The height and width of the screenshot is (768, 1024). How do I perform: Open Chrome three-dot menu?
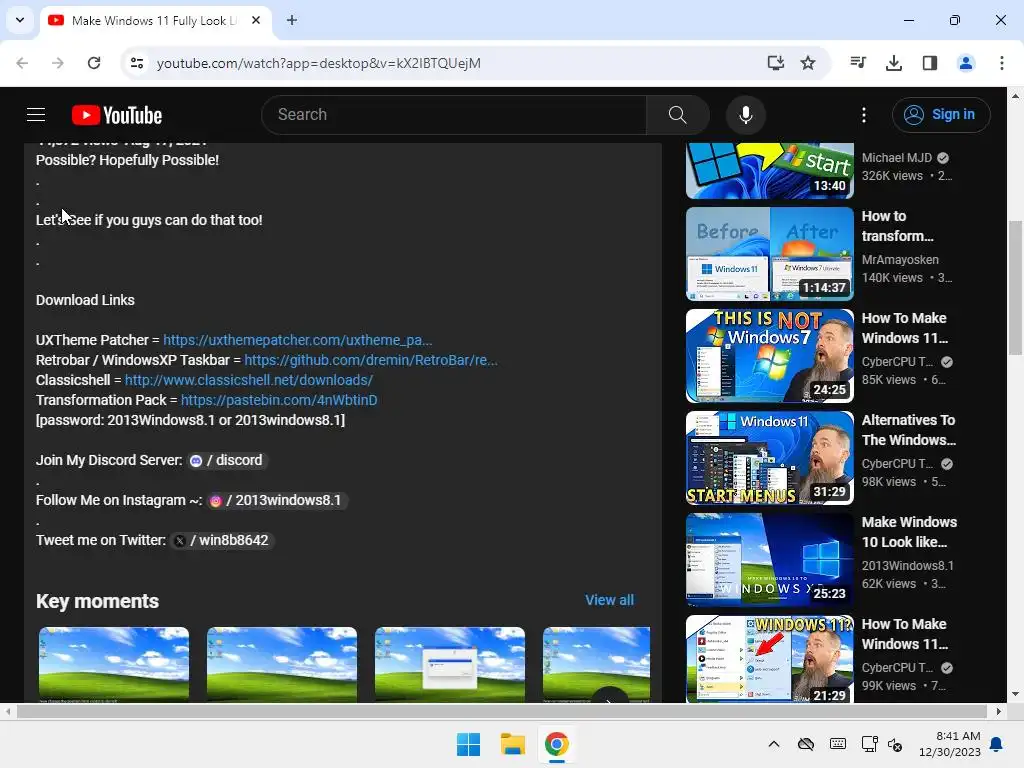click(1001, 63)
